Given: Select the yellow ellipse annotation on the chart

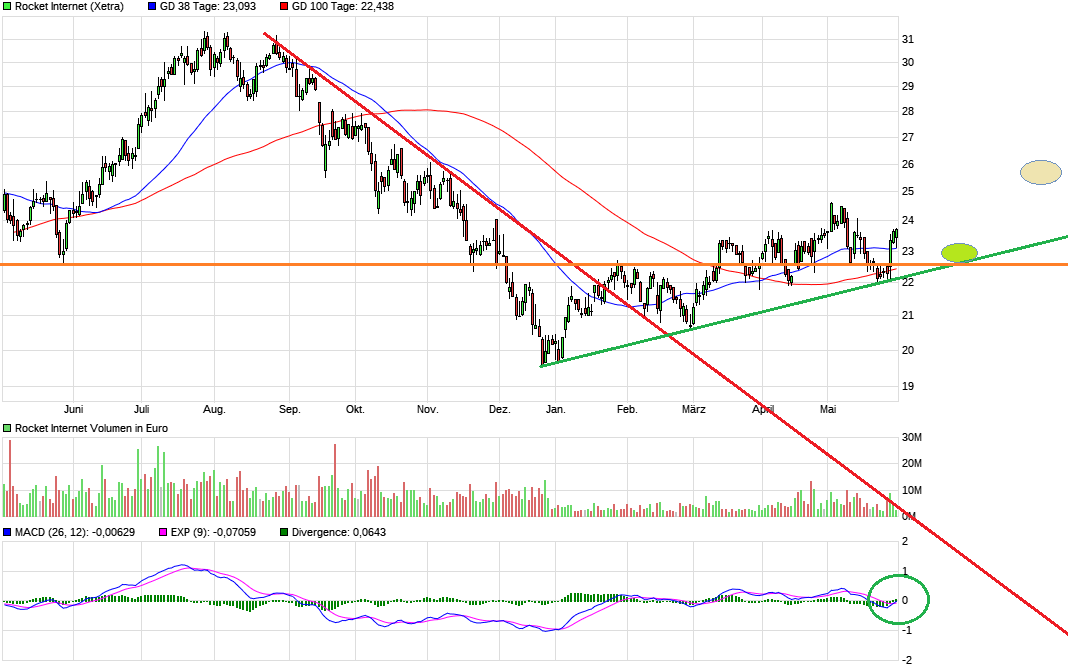Looking at the screenshot, I should coord(1040,173).
